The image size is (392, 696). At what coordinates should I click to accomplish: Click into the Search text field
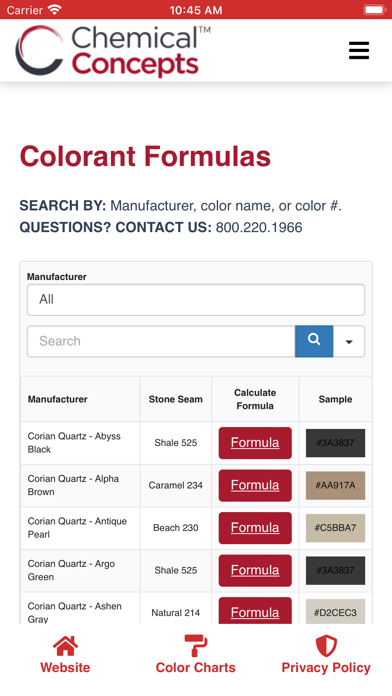point(161,341)
